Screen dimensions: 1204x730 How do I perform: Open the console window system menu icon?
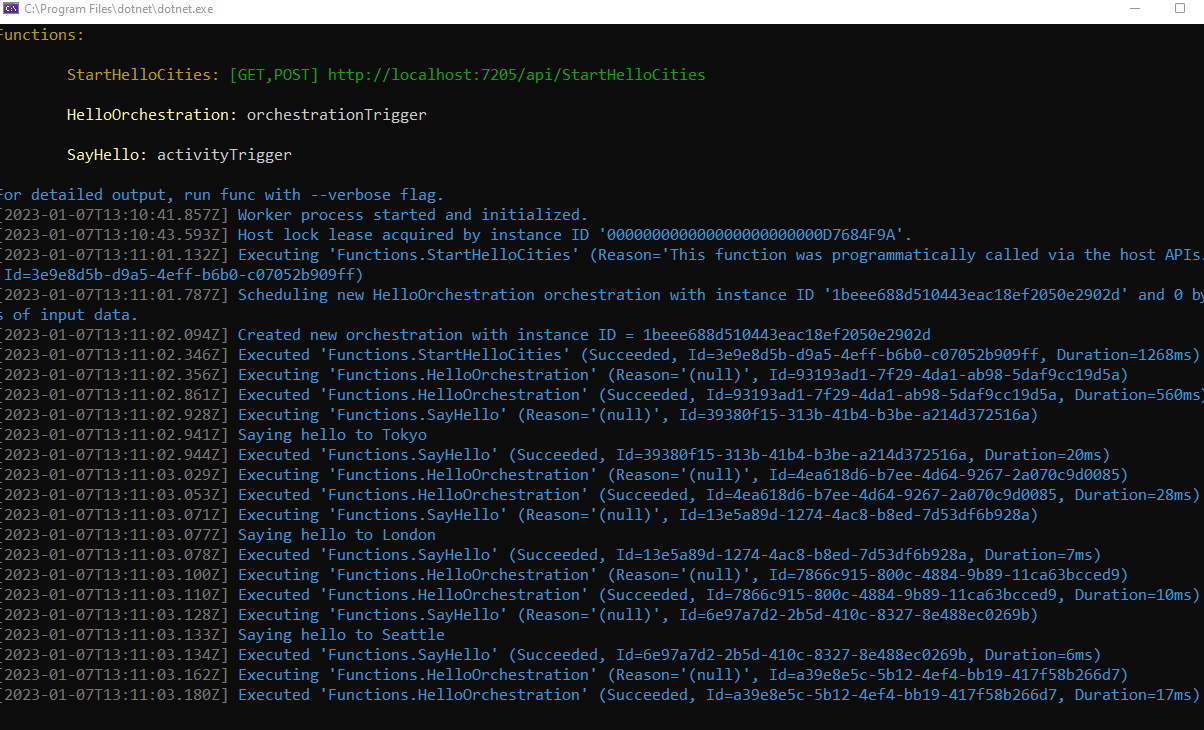click(x=11, y=9)
